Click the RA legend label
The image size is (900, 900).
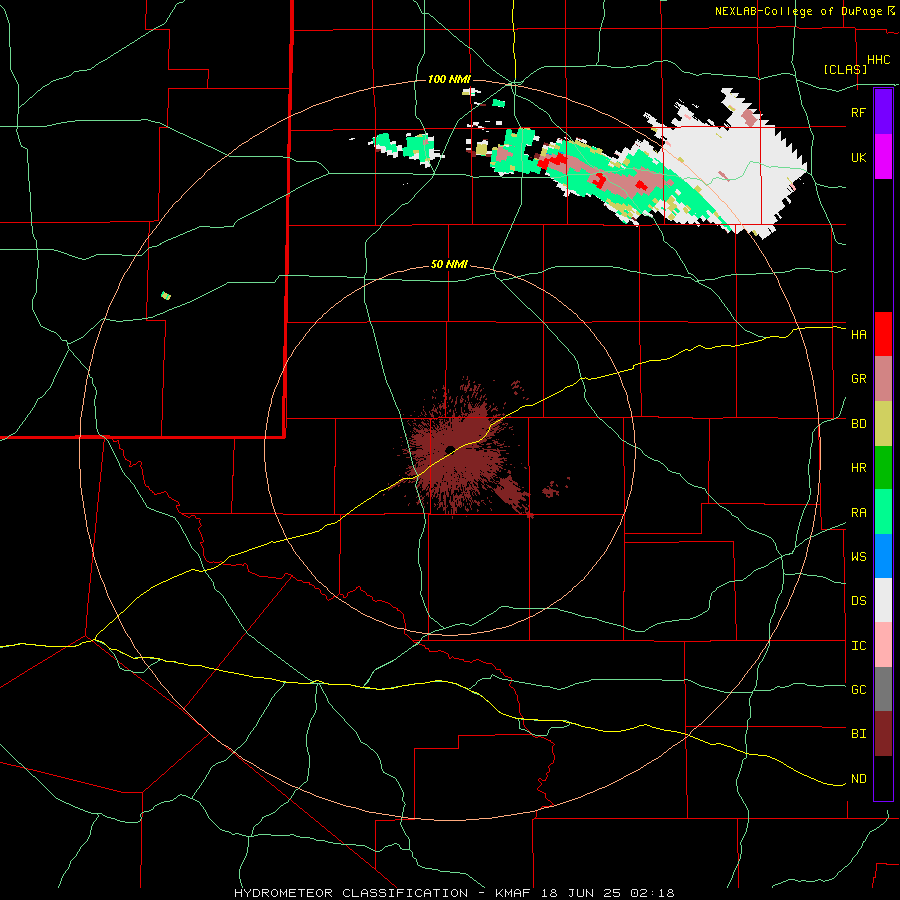[x=858, y=513]
